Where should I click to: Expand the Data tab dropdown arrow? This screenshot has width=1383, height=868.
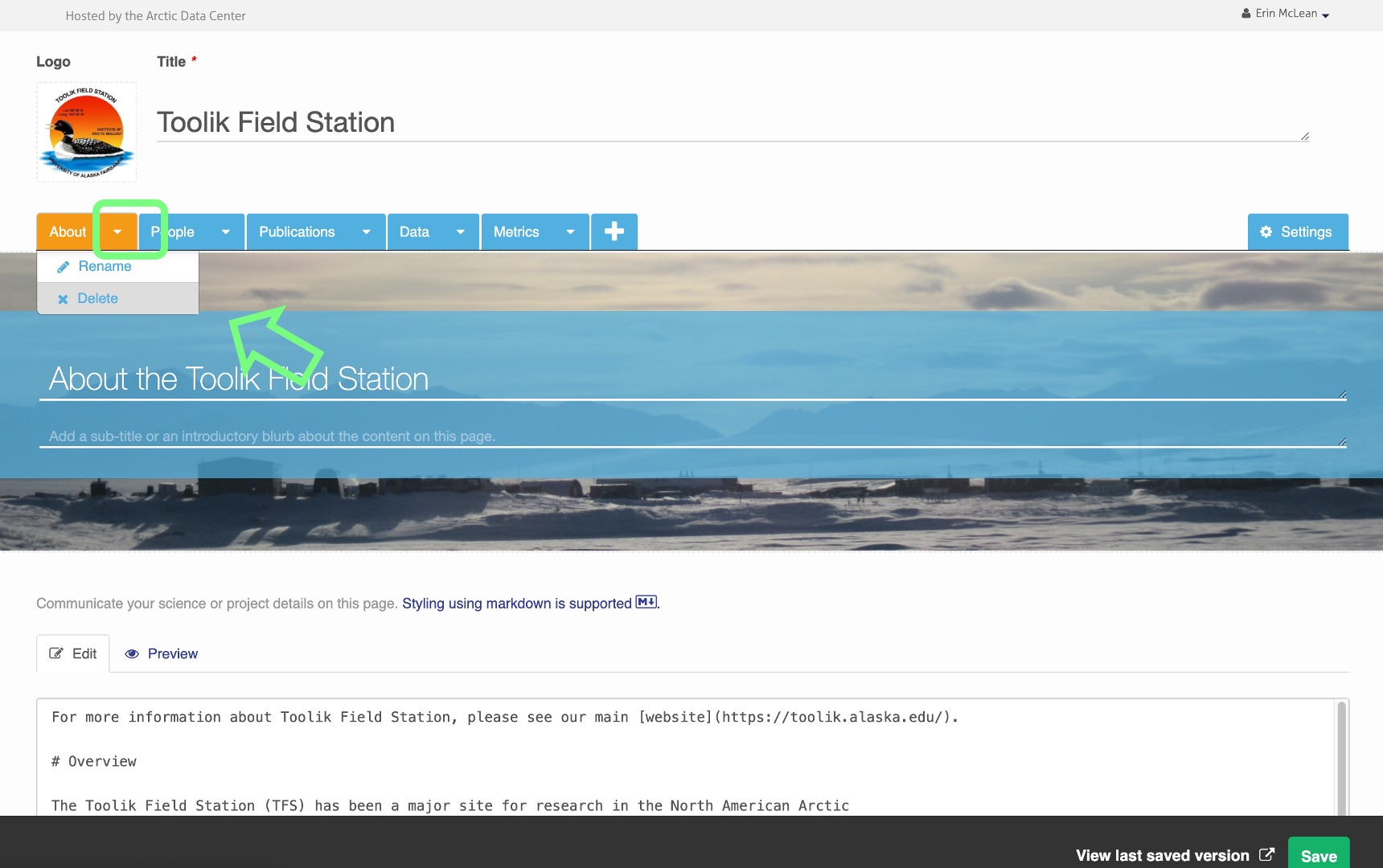click(461, 231)
